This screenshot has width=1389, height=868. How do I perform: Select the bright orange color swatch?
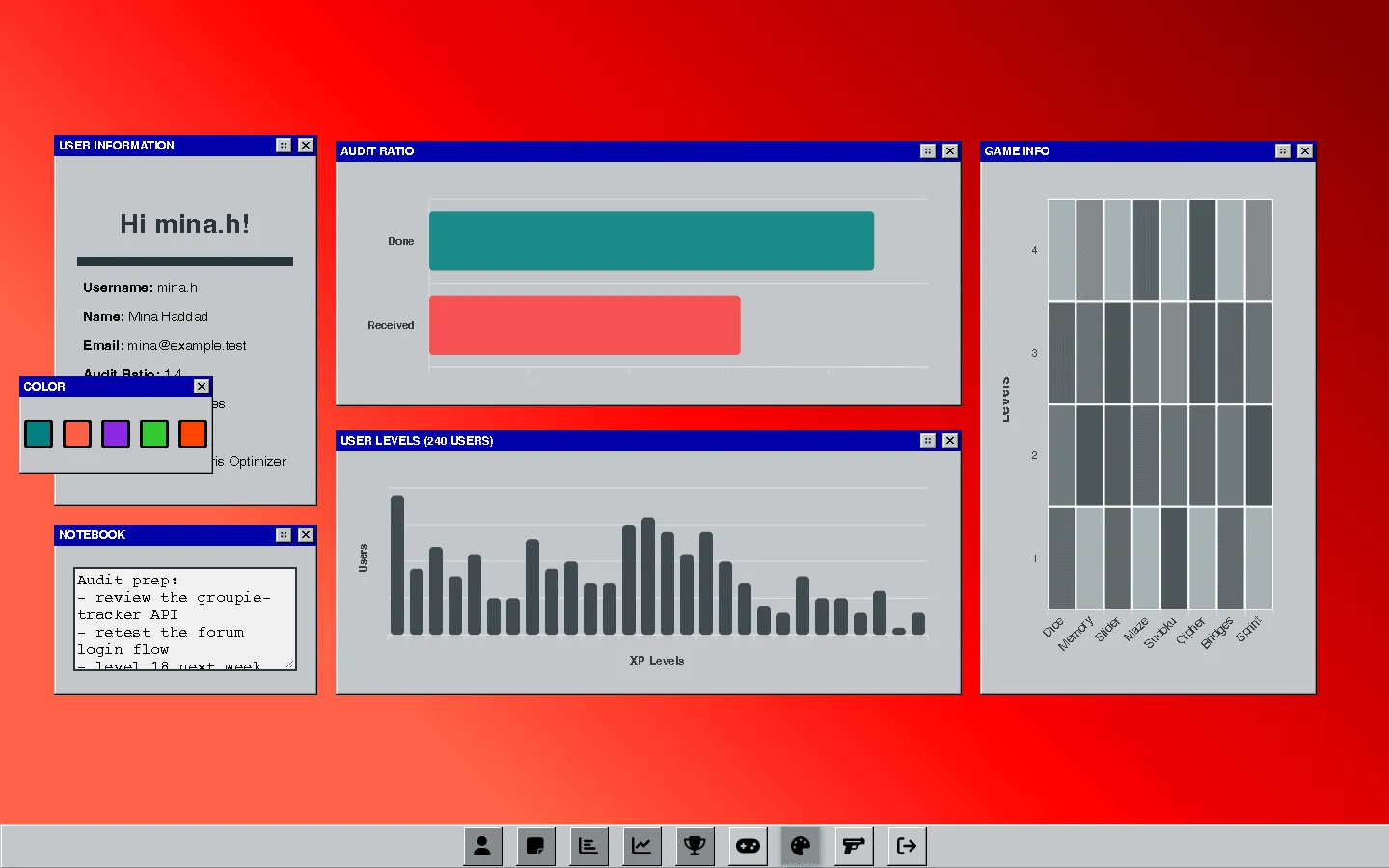click(x=193, y=434)
